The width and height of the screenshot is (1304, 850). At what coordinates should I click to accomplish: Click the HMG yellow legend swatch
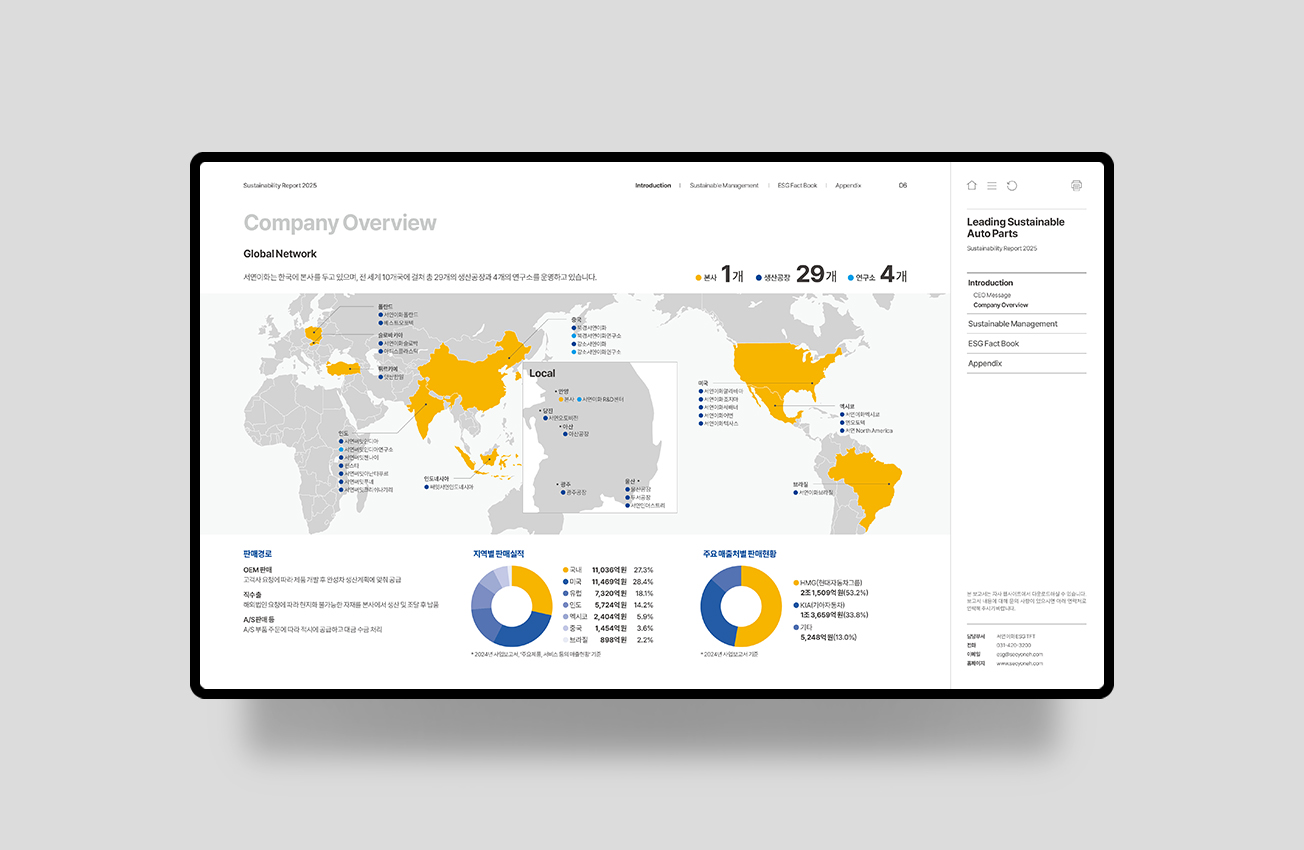click(x=796, y=582)
